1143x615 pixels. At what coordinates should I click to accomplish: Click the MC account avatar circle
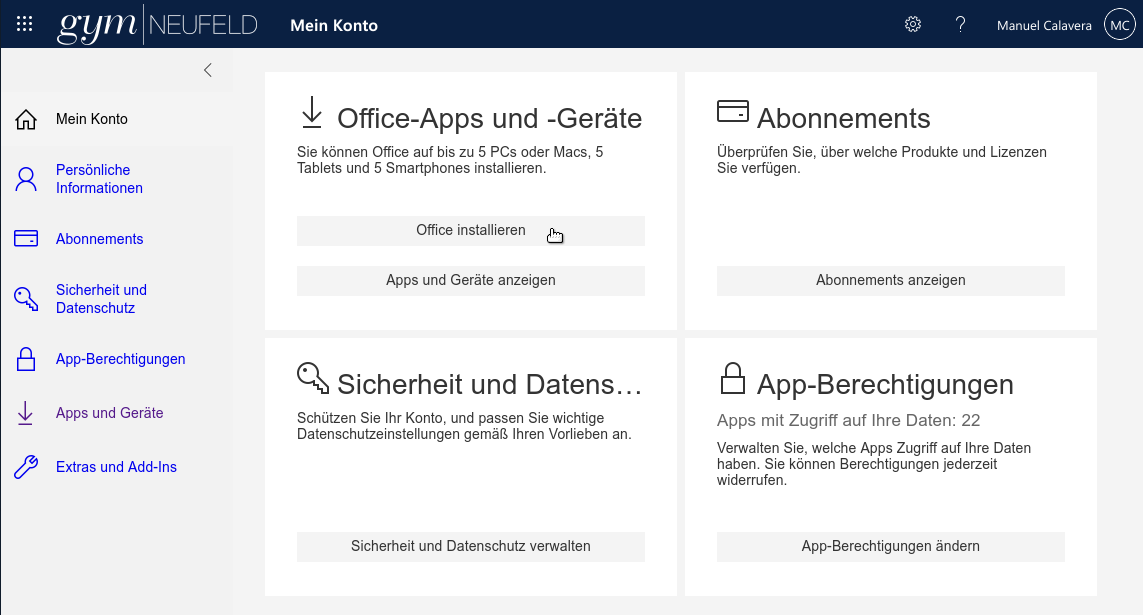(1118, 25)
